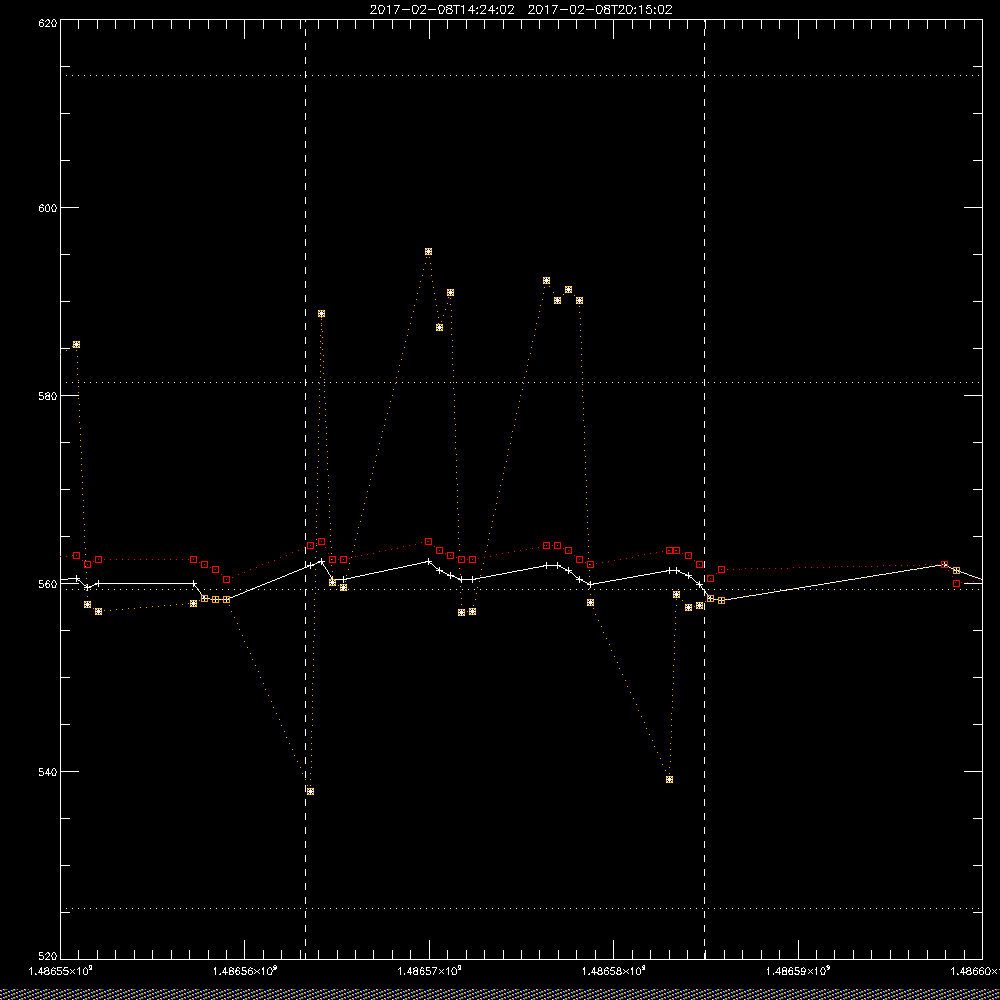The image size is (1000, 1000).
Task: Click the left vertical dashed marker line
Action: coord(305,488)
